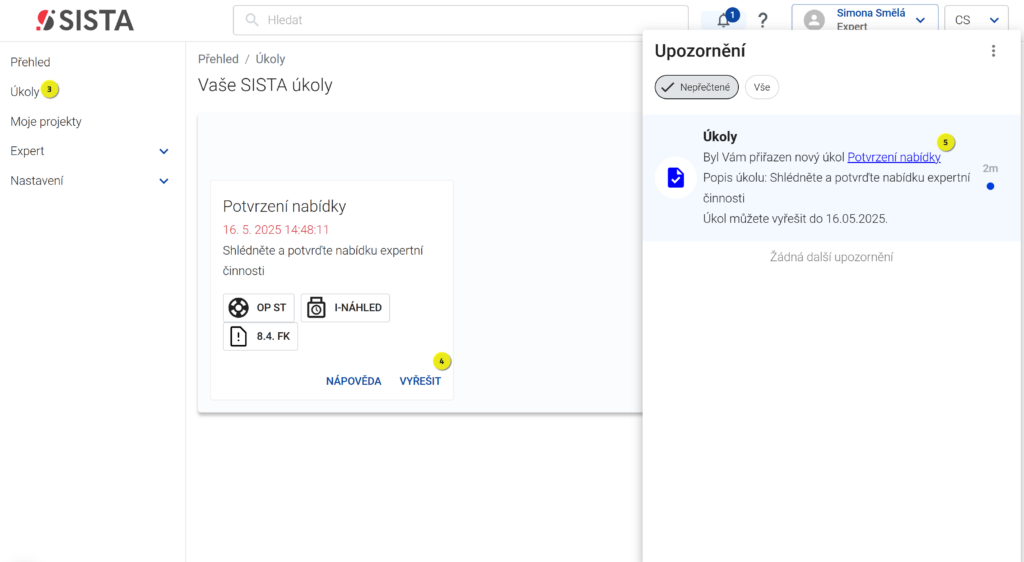
Task: Open help via the question mark icon
Action: 762,20
